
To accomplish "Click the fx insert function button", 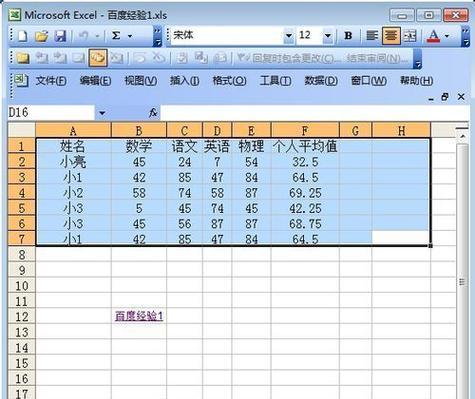I will click(153, 113).
